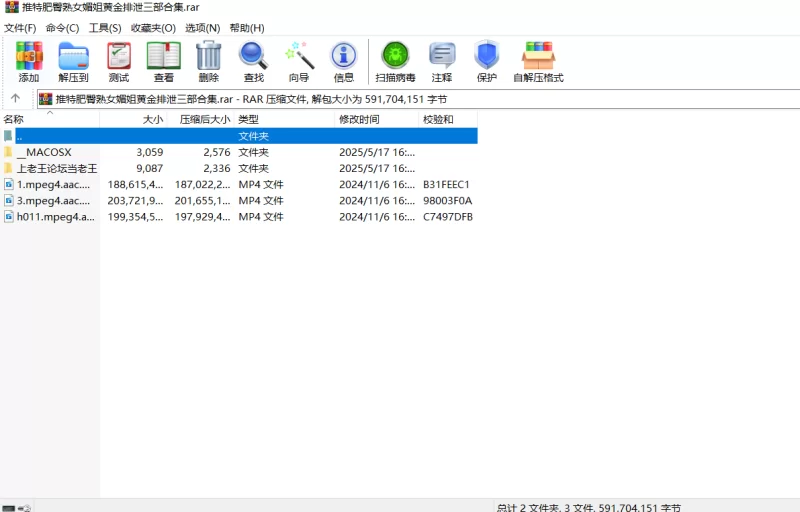Click the Add (添加) toolbar icon
This screenshot has width=800, height=512.
coord(29,55)
